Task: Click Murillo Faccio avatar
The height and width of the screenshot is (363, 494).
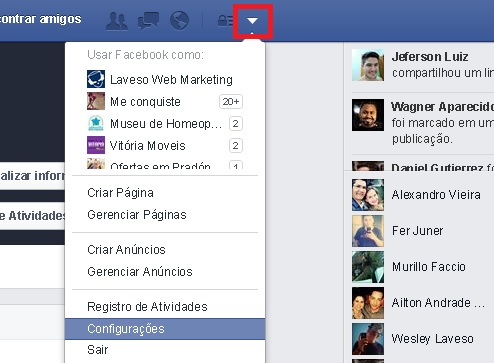Action: pyautogui.click(x=368, y=267)
